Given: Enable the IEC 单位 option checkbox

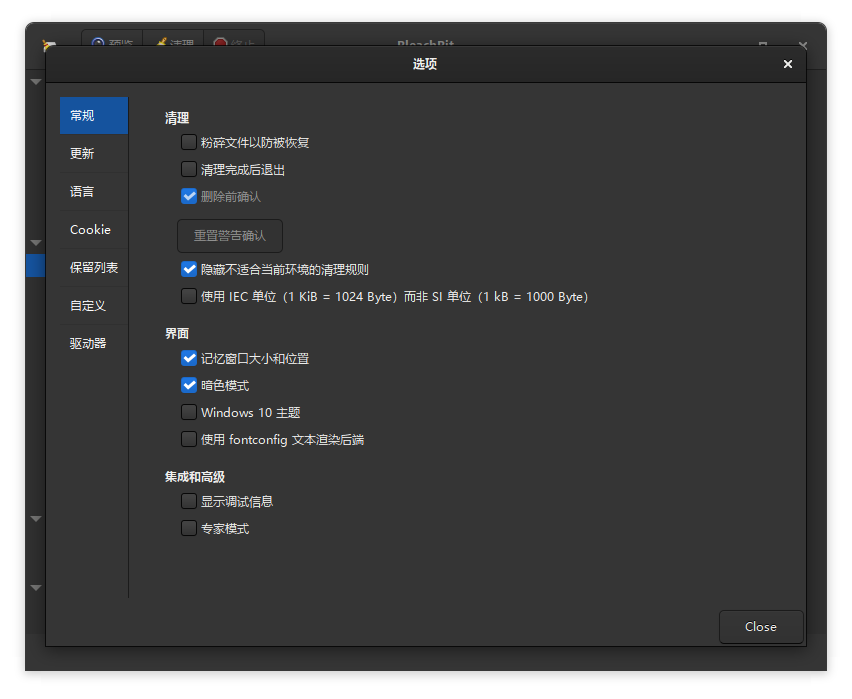Looking at the screenshot, I should 189,296.
